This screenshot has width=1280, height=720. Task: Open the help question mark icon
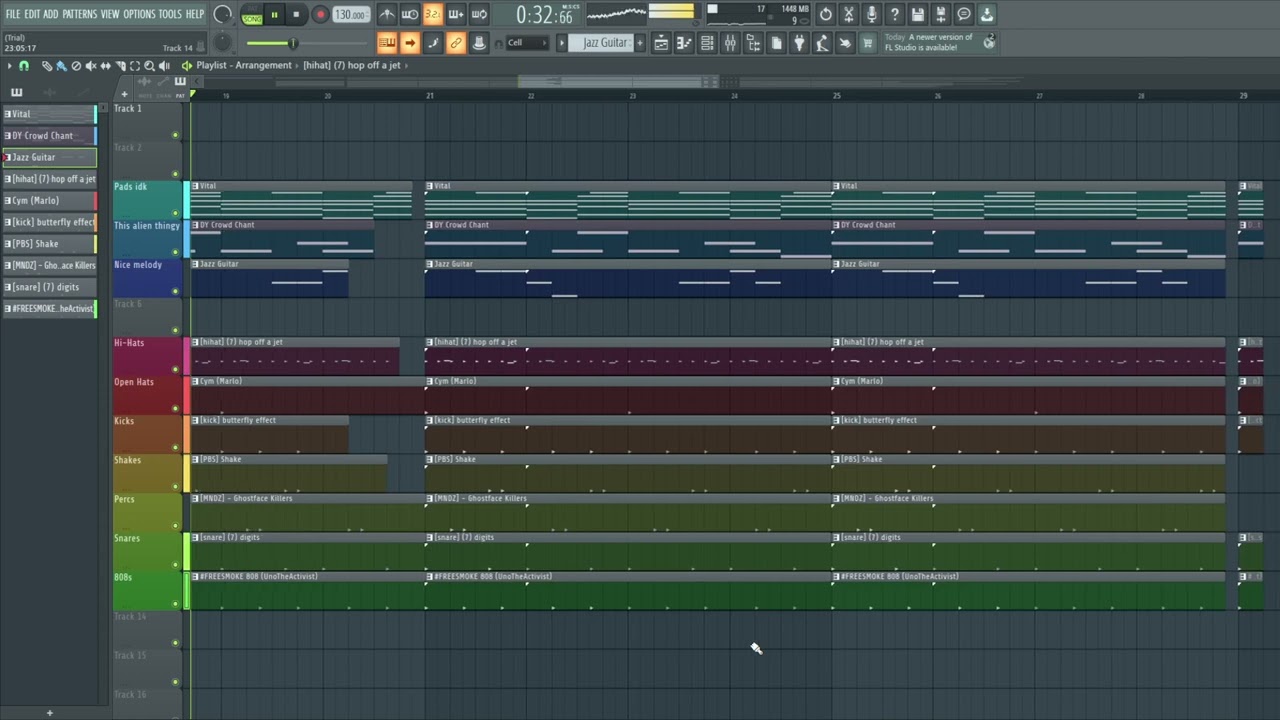[895, 14]
